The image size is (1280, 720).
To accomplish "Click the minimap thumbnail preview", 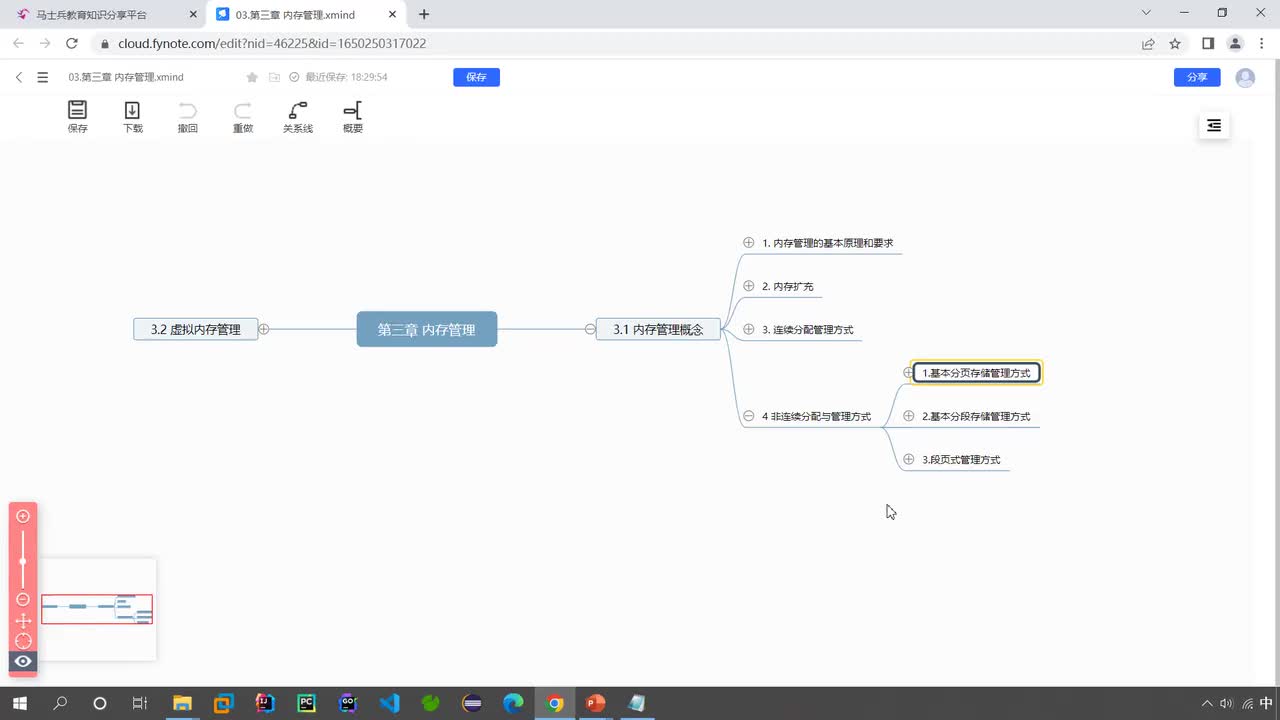I will [97, 609].
